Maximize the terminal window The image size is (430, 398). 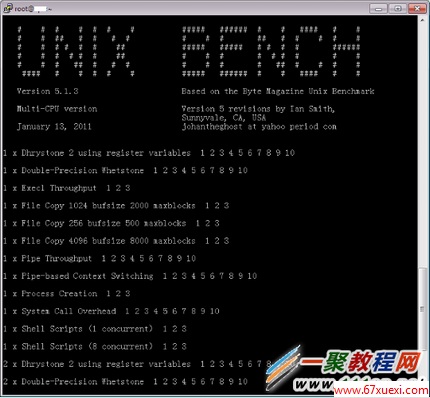tap(397, 8)
